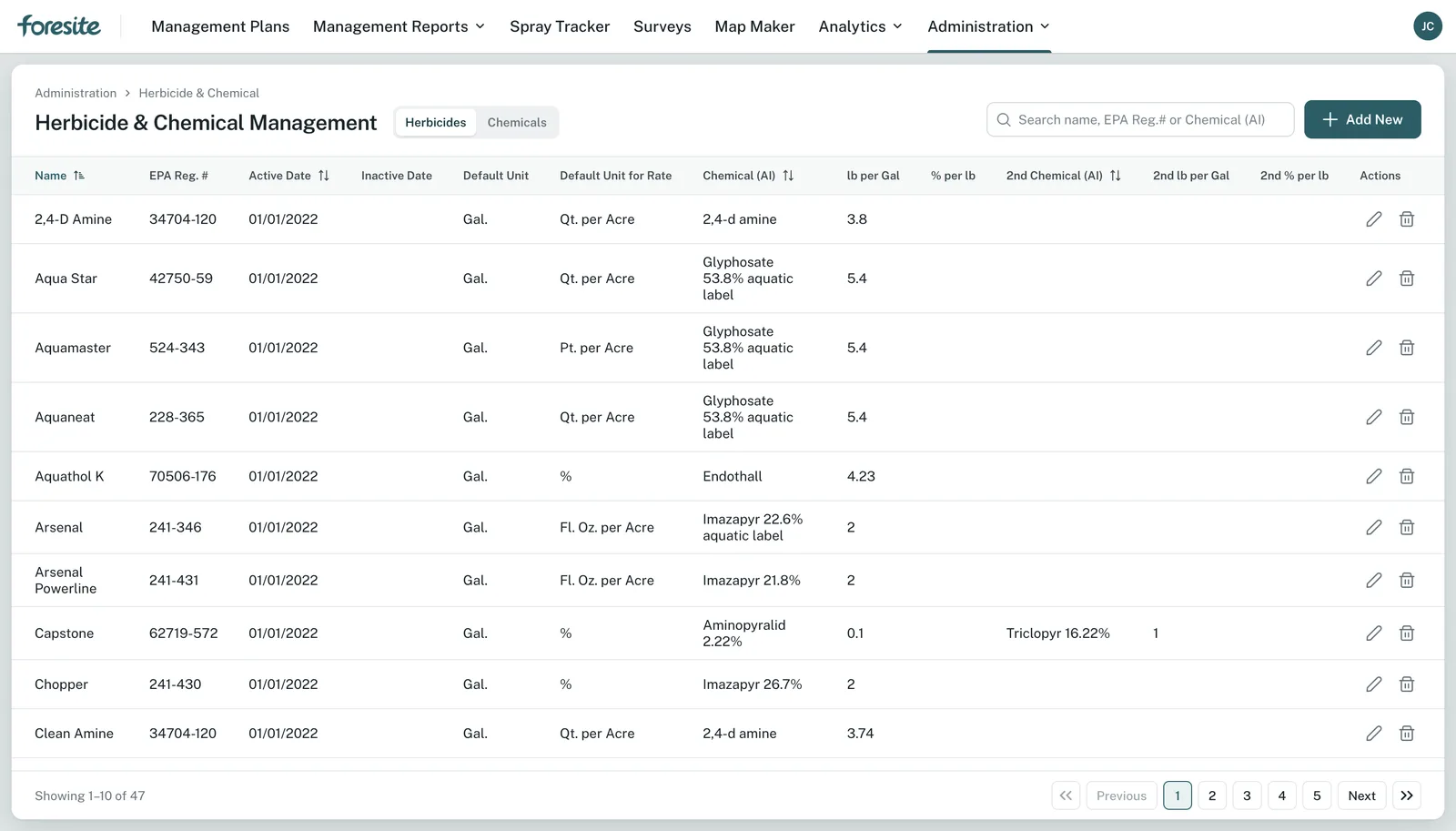The width and height of the screenshot is (1456, 831).
Task: Click the Endothall chemical cell
Action: click(733, 476)
